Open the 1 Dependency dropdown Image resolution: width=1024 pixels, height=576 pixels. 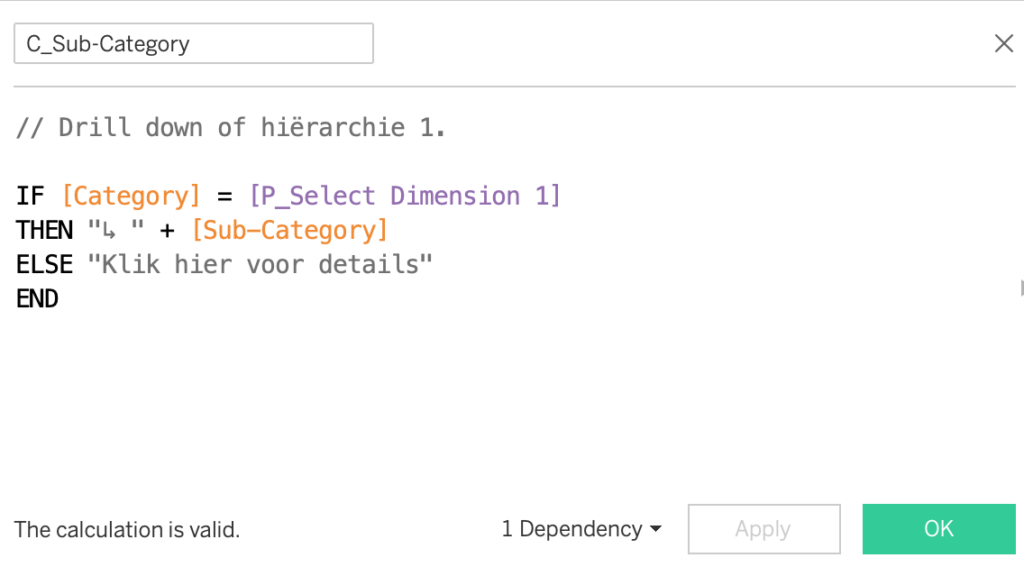pos(581,529)
